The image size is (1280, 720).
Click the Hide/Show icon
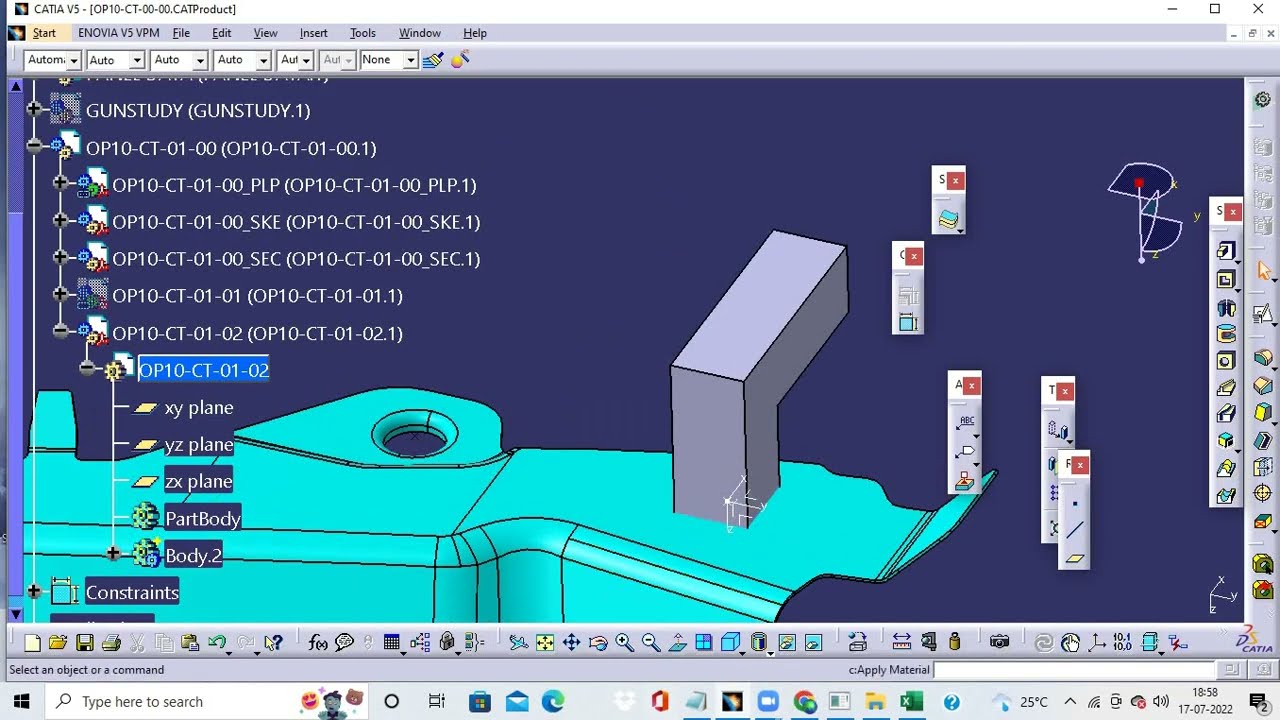tap(787, 643)
